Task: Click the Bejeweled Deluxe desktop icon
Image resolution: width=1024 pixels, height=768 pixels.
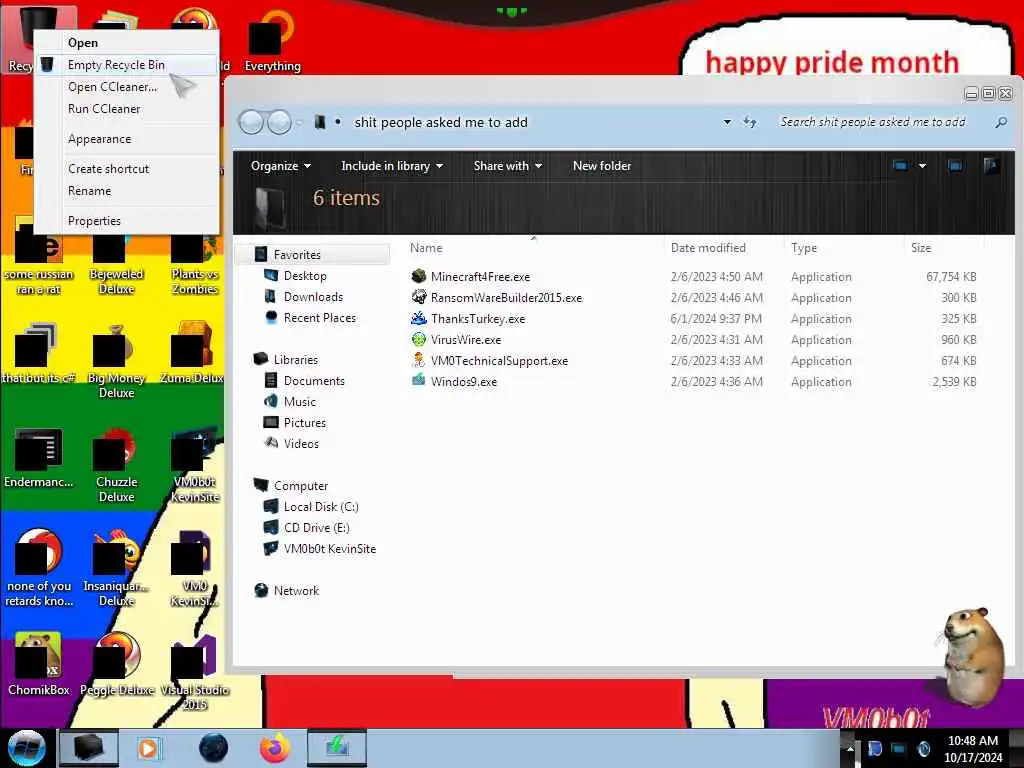Action: [116, 264]
